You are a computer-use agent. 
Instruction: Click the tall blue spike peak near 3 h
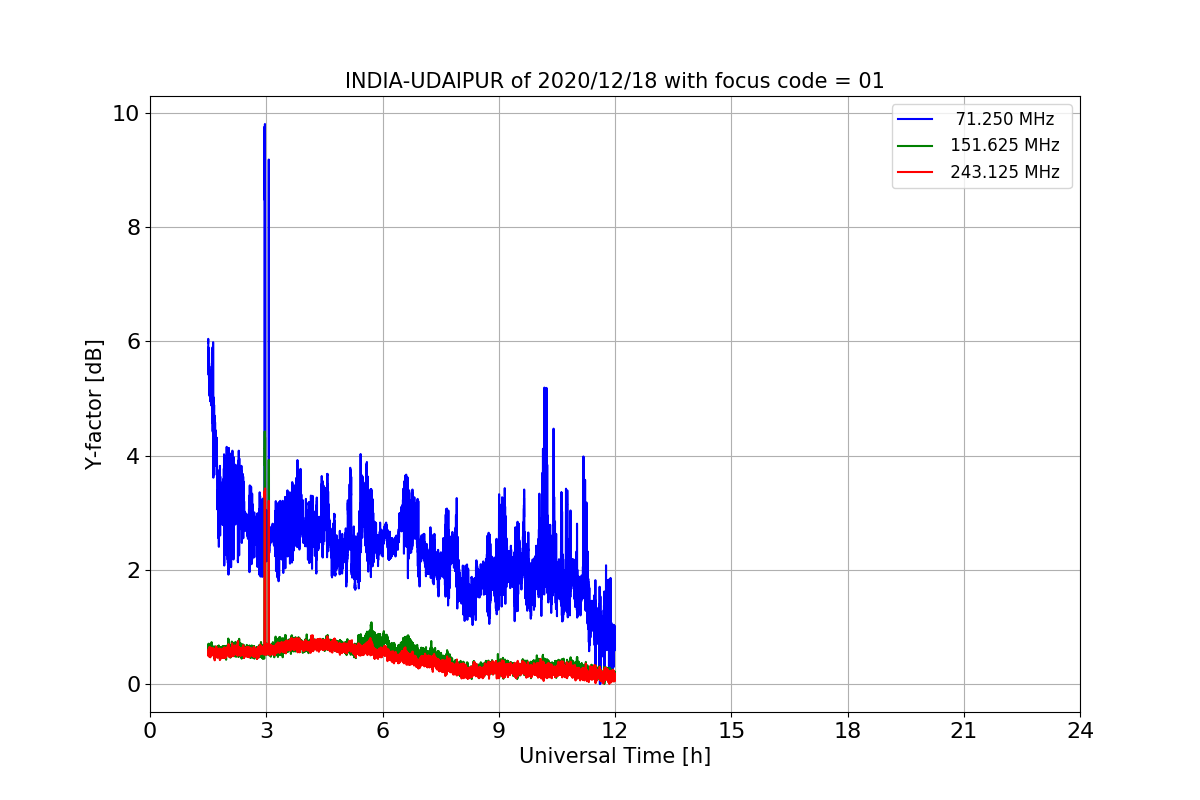pos(264,126)
